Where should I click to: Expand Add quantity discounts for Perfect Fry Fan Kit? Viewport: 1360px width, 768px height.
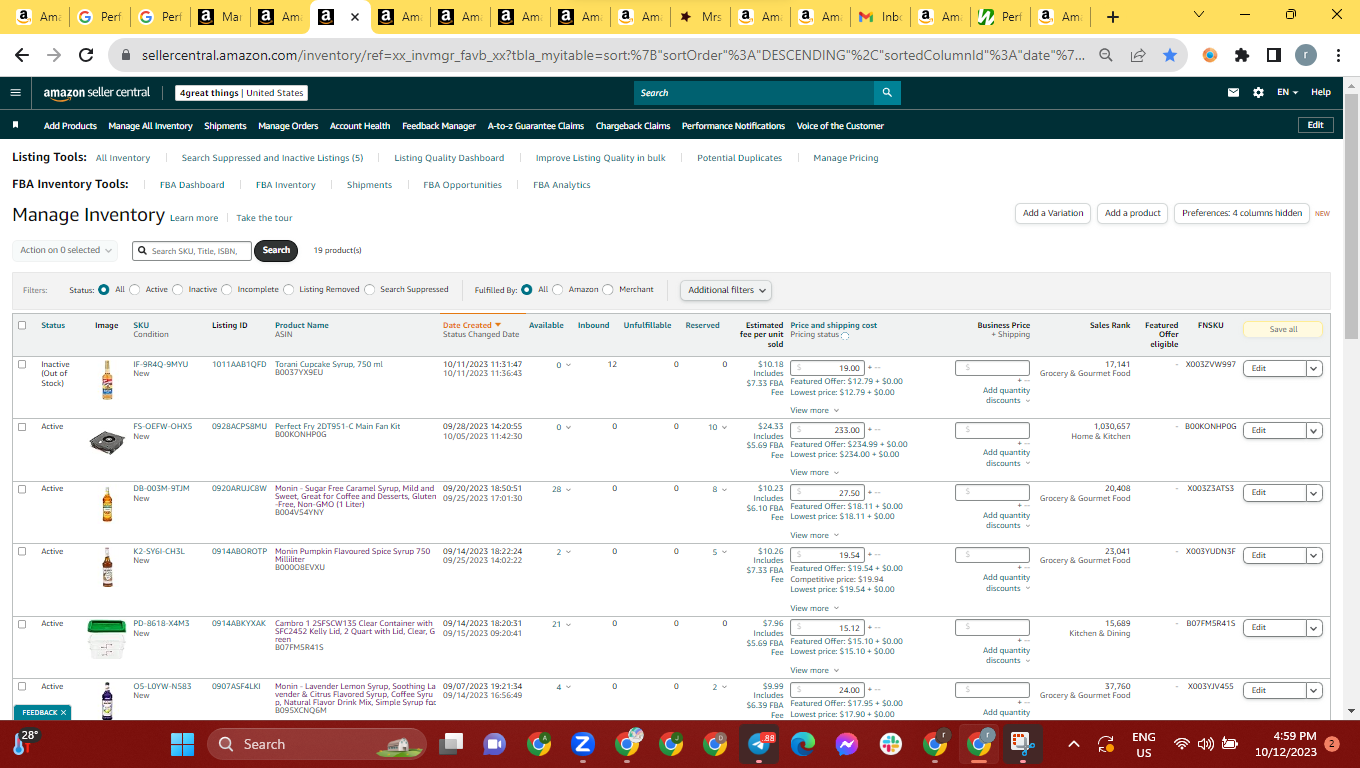[x=1005, y=458]
